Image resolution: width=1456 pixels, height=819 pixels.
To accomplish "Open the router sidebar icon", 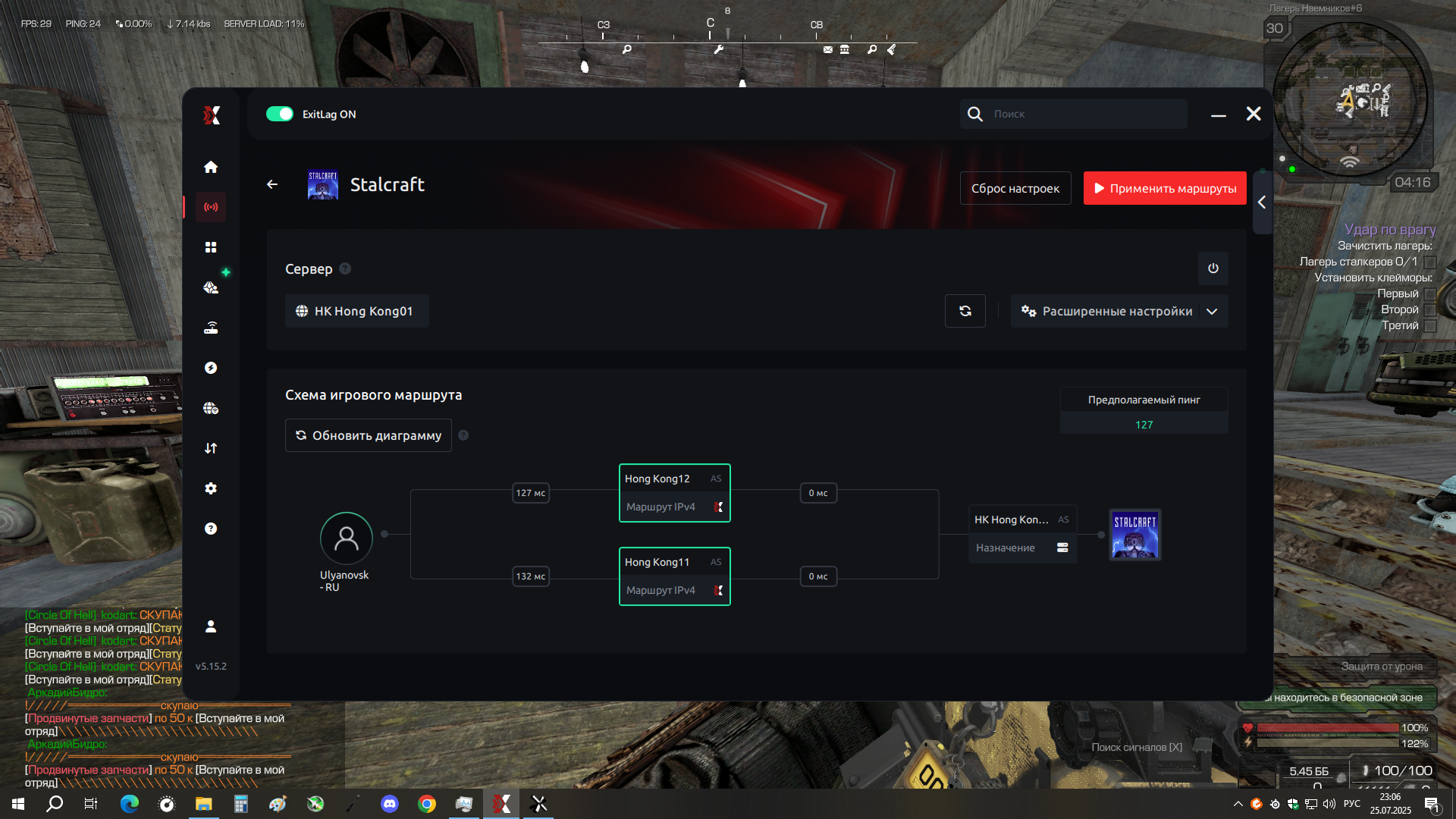I will (x=211, y=328).
